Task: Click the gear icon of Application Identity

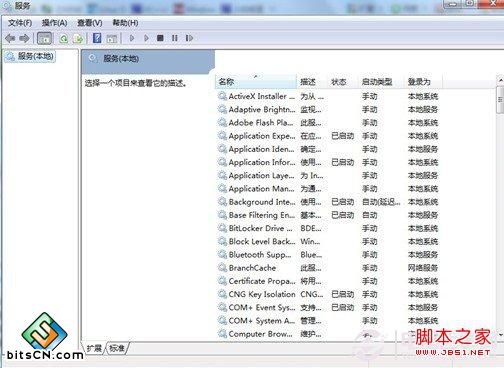Action: click(x=222, y=149)
